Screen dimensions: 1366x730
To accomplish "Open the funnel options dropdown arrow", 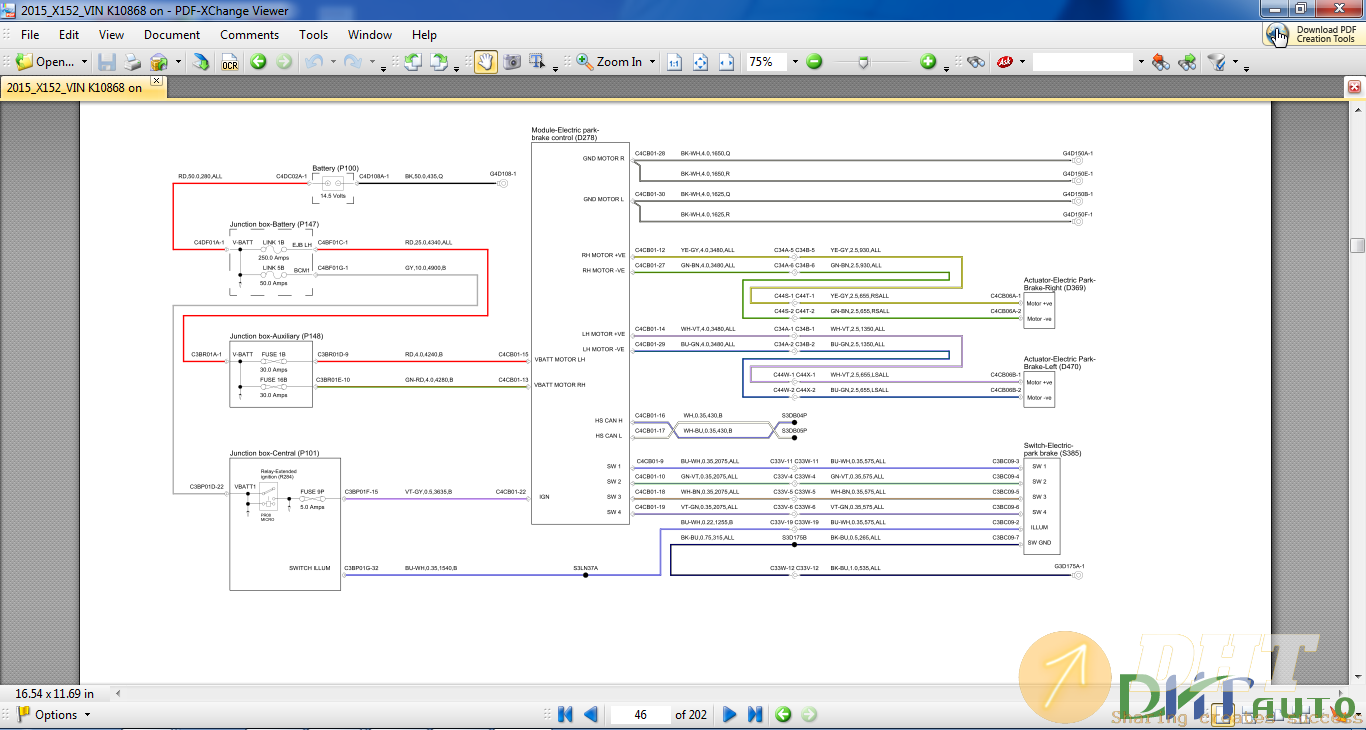I will pyautogui.click(x=1235, y=62).
